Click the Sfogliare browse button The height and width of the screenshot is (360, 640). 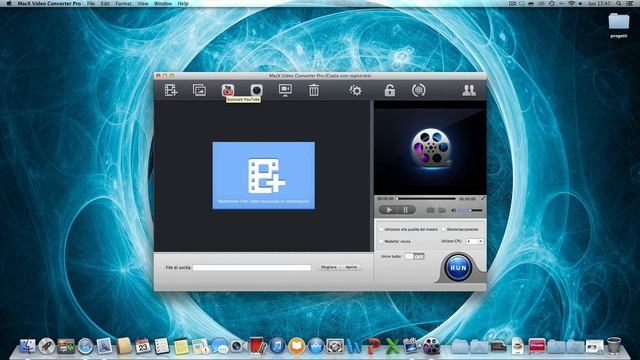pyautogui.click(x=329, y=267)
